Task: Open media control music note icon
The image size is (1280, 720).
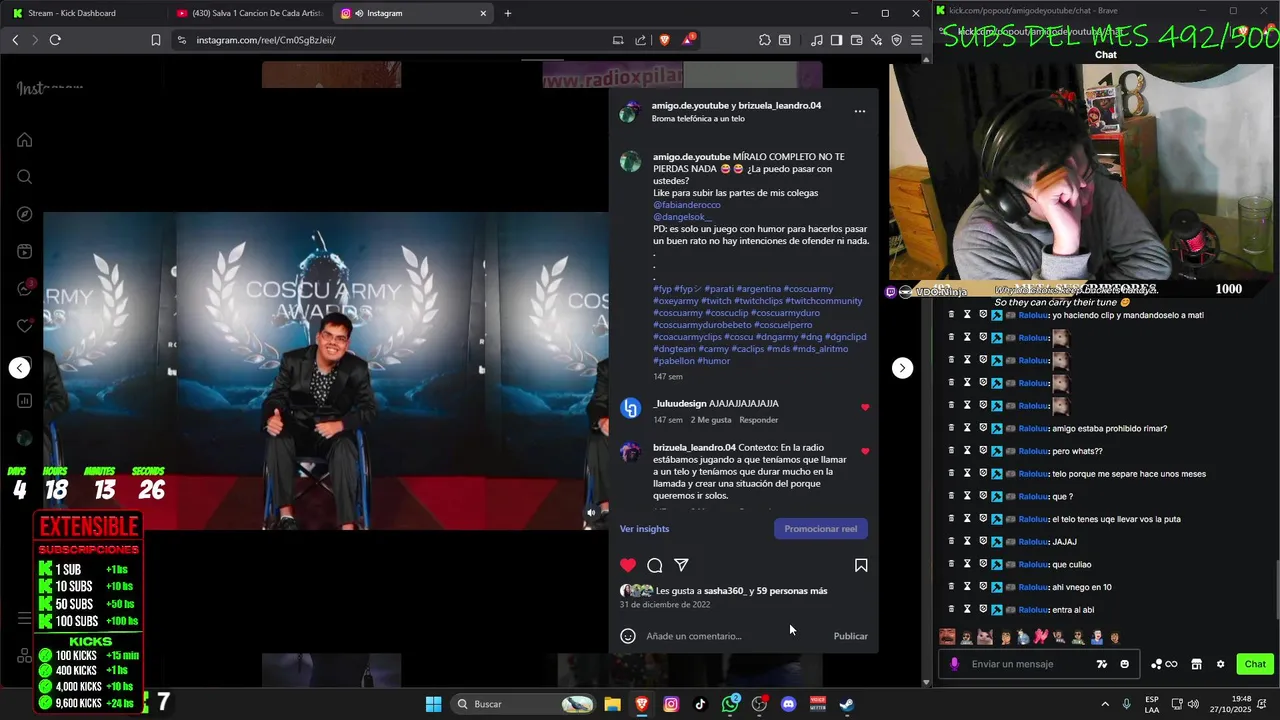Action: (x=817, y=40)
